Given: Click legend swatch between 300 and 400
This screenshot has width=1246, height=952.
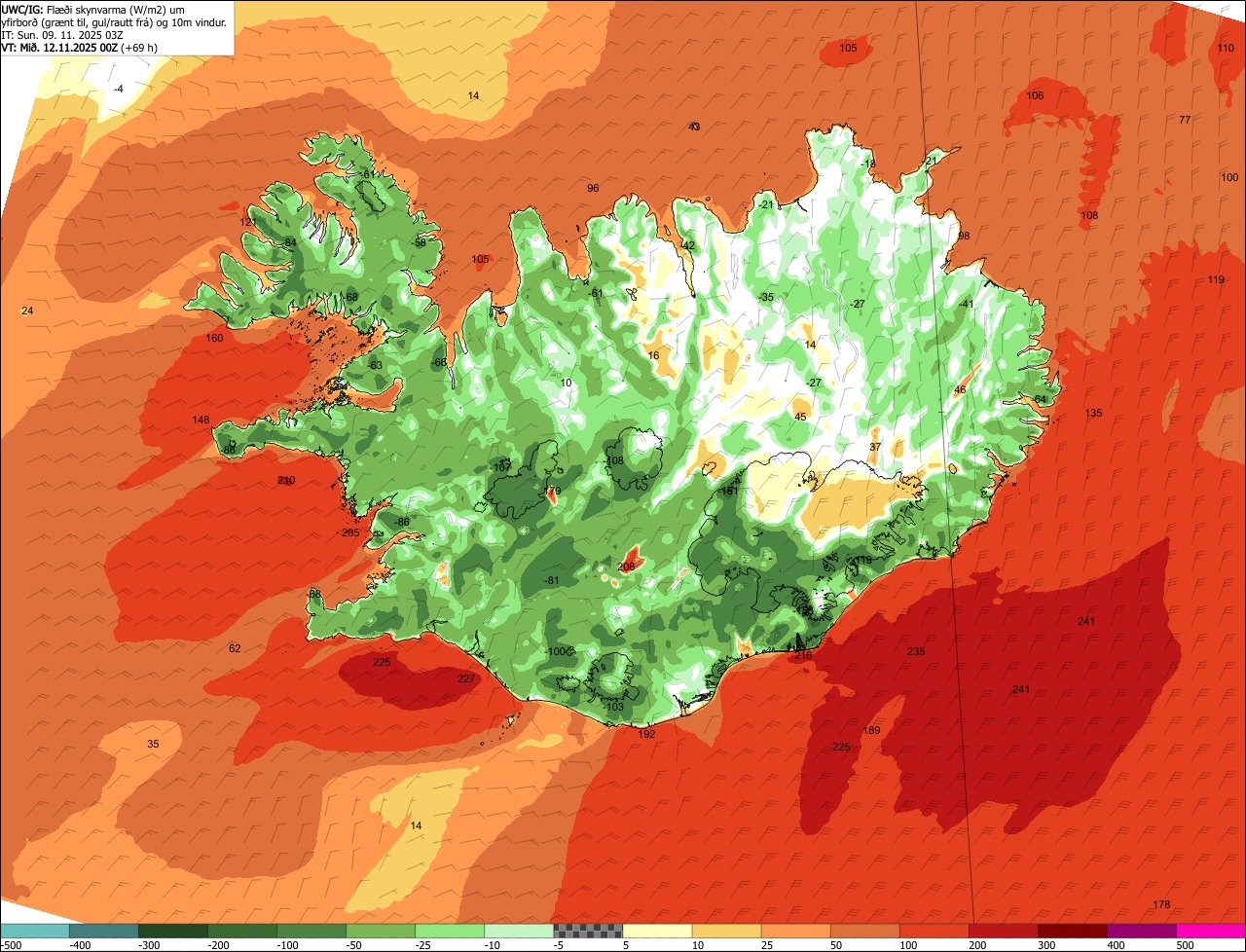Looking at the screenshot, I should point(1072,931).
